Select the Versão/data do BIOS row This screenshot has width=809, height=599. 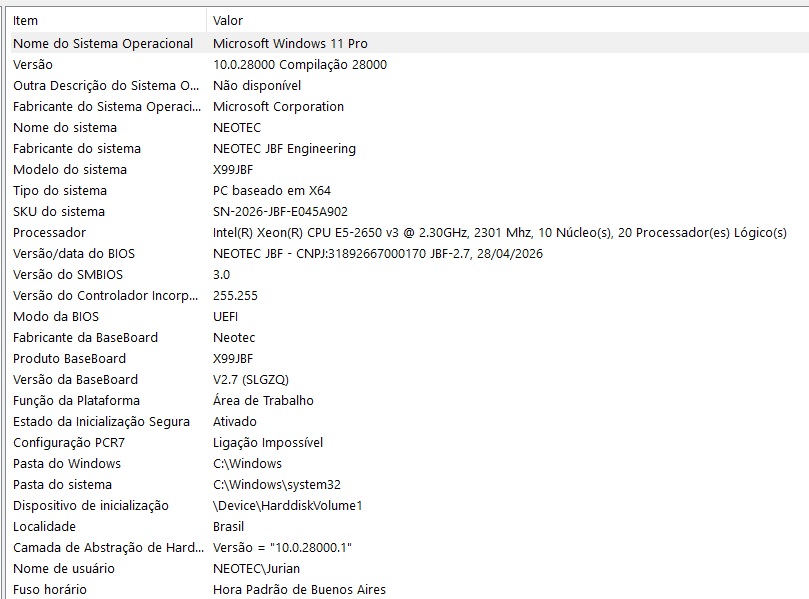pos(74,254)
